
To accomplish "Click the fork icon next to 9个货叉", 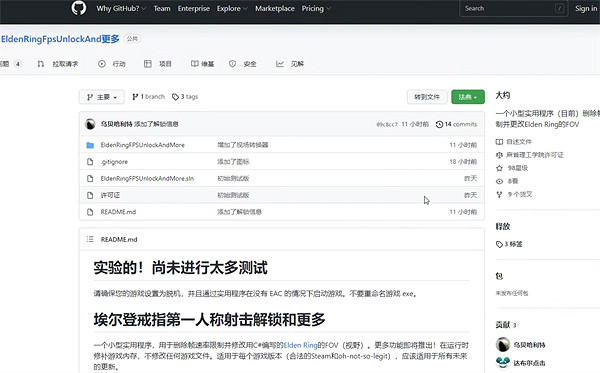I will (x=499, y=194).
